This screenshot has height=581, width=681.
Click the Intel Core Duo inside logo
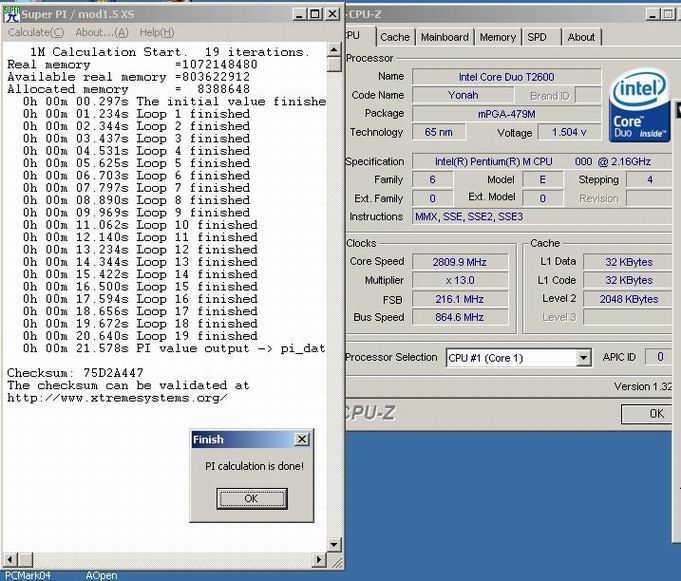click(x=639, y=107)
